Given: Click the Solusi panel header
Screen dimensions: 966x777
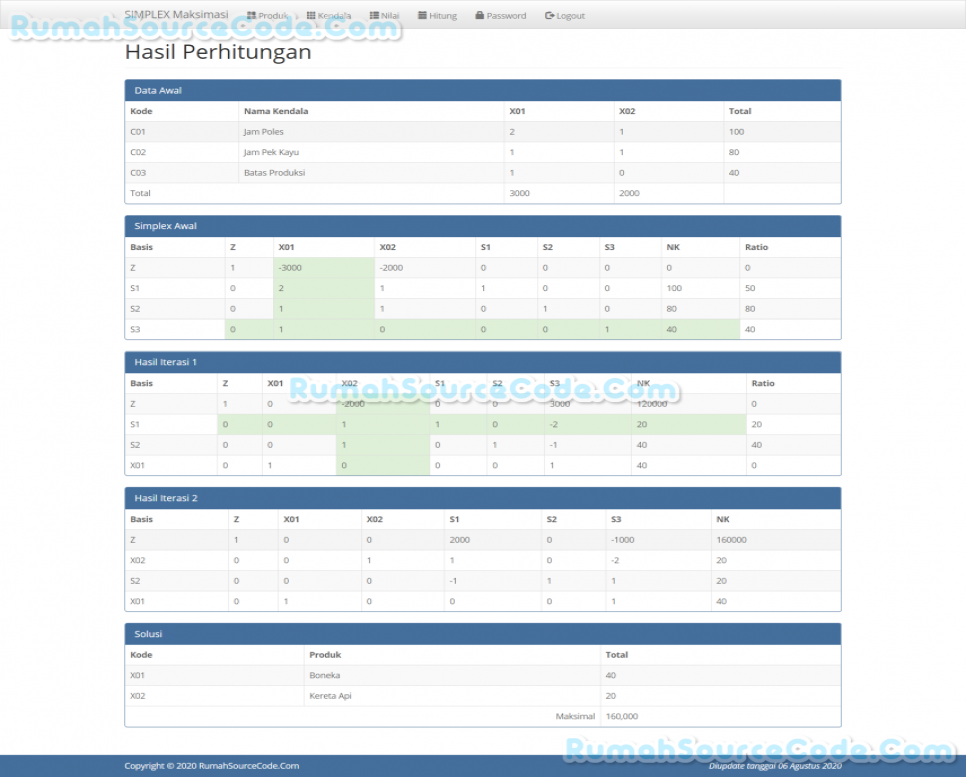Looking at the screenshot, I should click(145, 634).
